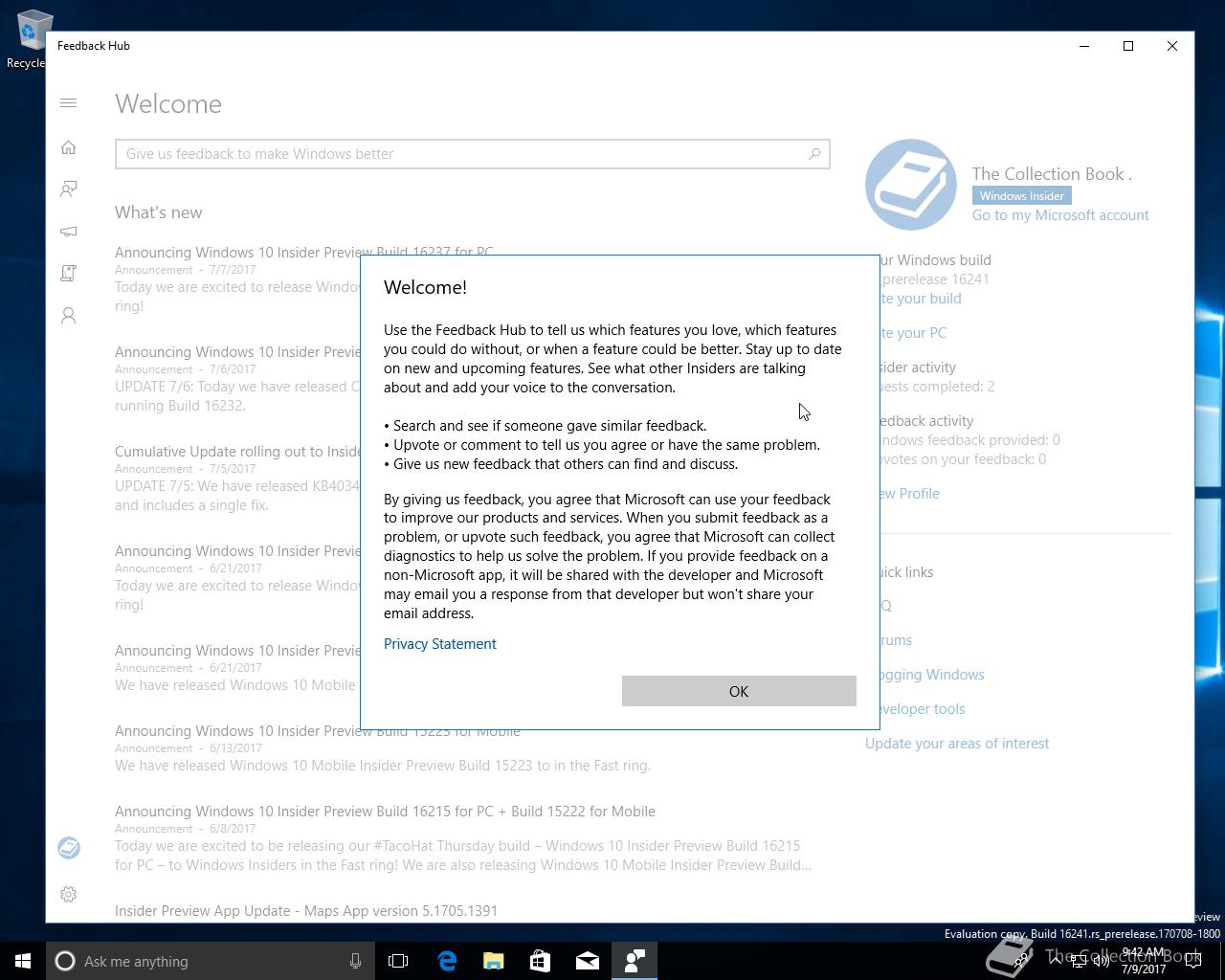The image size is (1225, 980).
Task: Open the Build 15223 for Mobile announcement
Action: click(x=318, y=731)
